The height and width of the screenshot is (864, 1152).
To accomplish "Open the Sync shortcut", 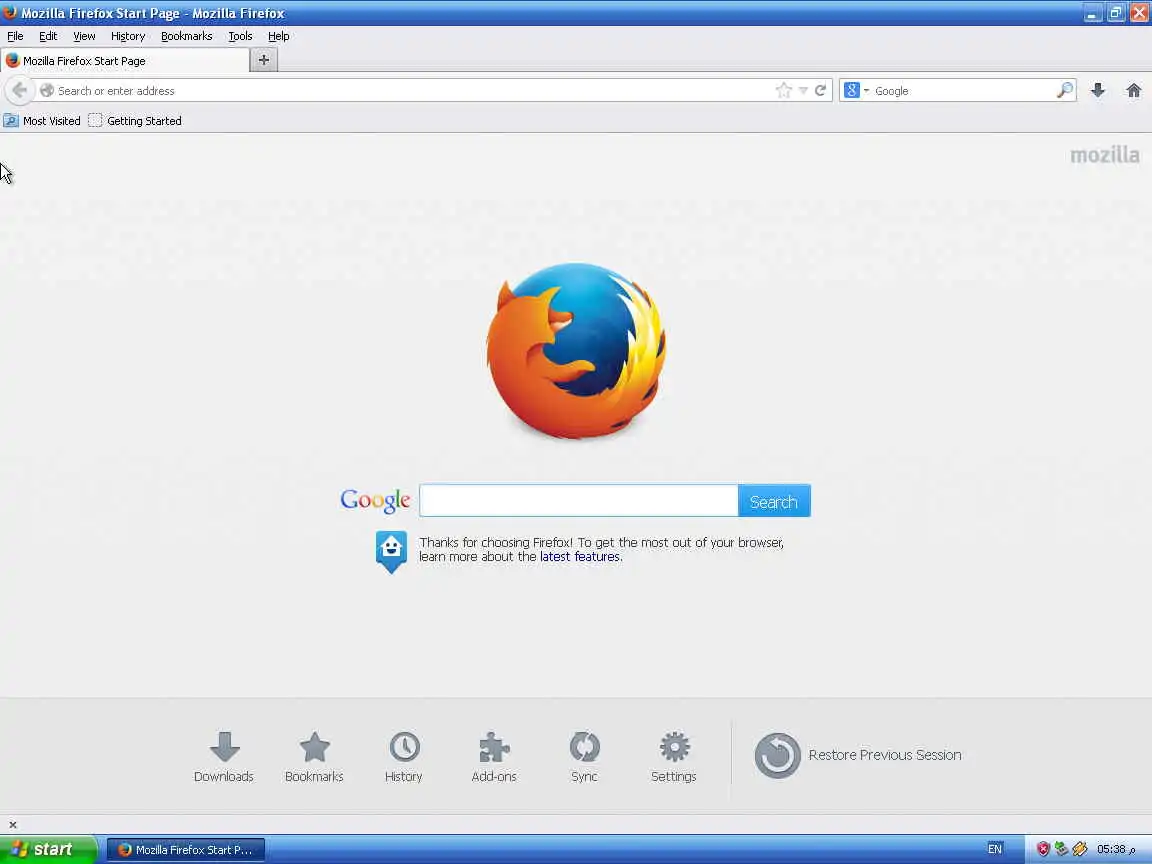I will [584, 757].
